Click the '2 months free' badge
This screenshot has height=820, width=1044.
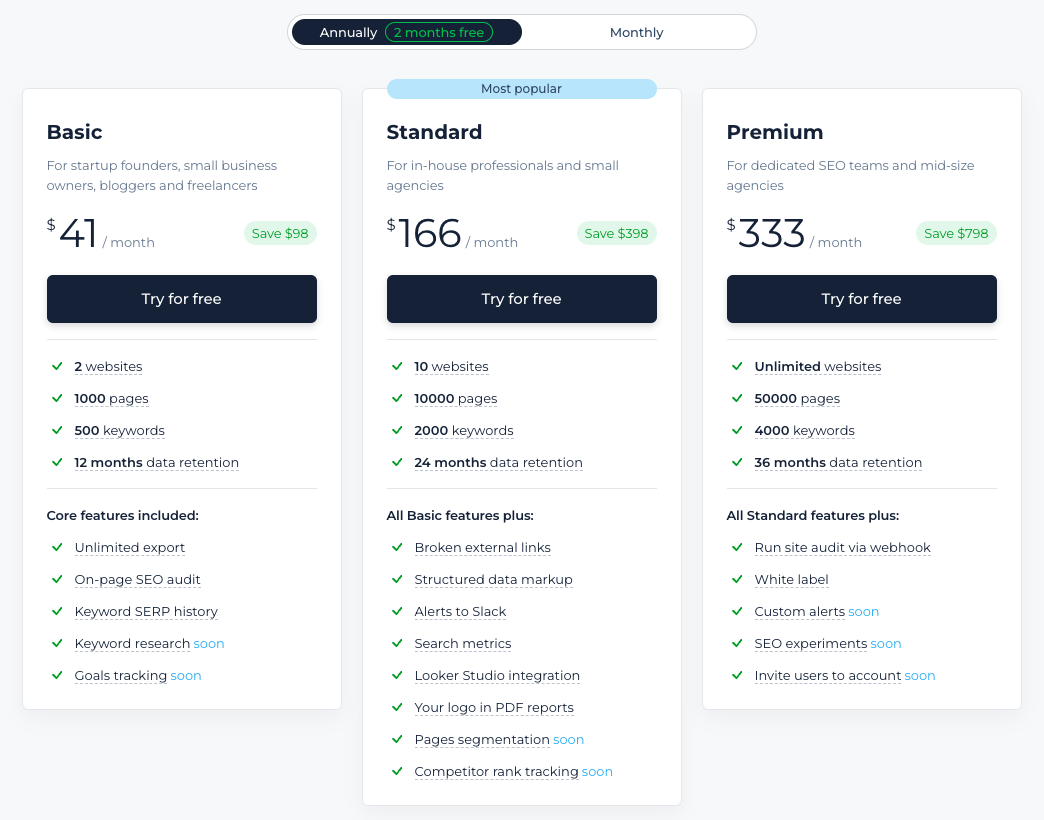click(438, 32)
